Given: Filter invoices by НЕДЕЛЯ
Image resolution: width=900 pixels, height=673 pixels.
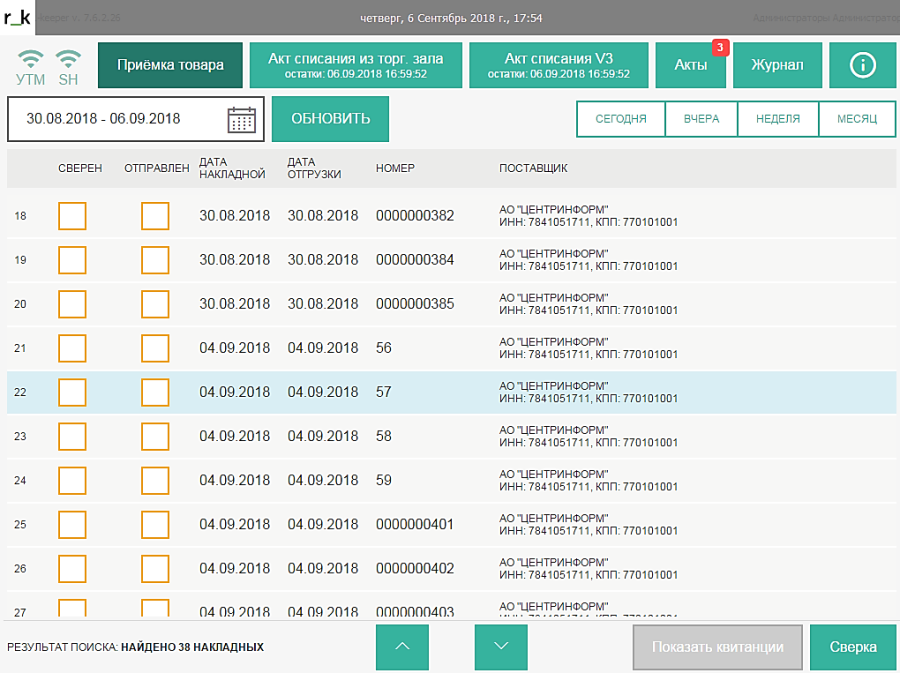Looking at the screenshot, I should click(777, 119).
